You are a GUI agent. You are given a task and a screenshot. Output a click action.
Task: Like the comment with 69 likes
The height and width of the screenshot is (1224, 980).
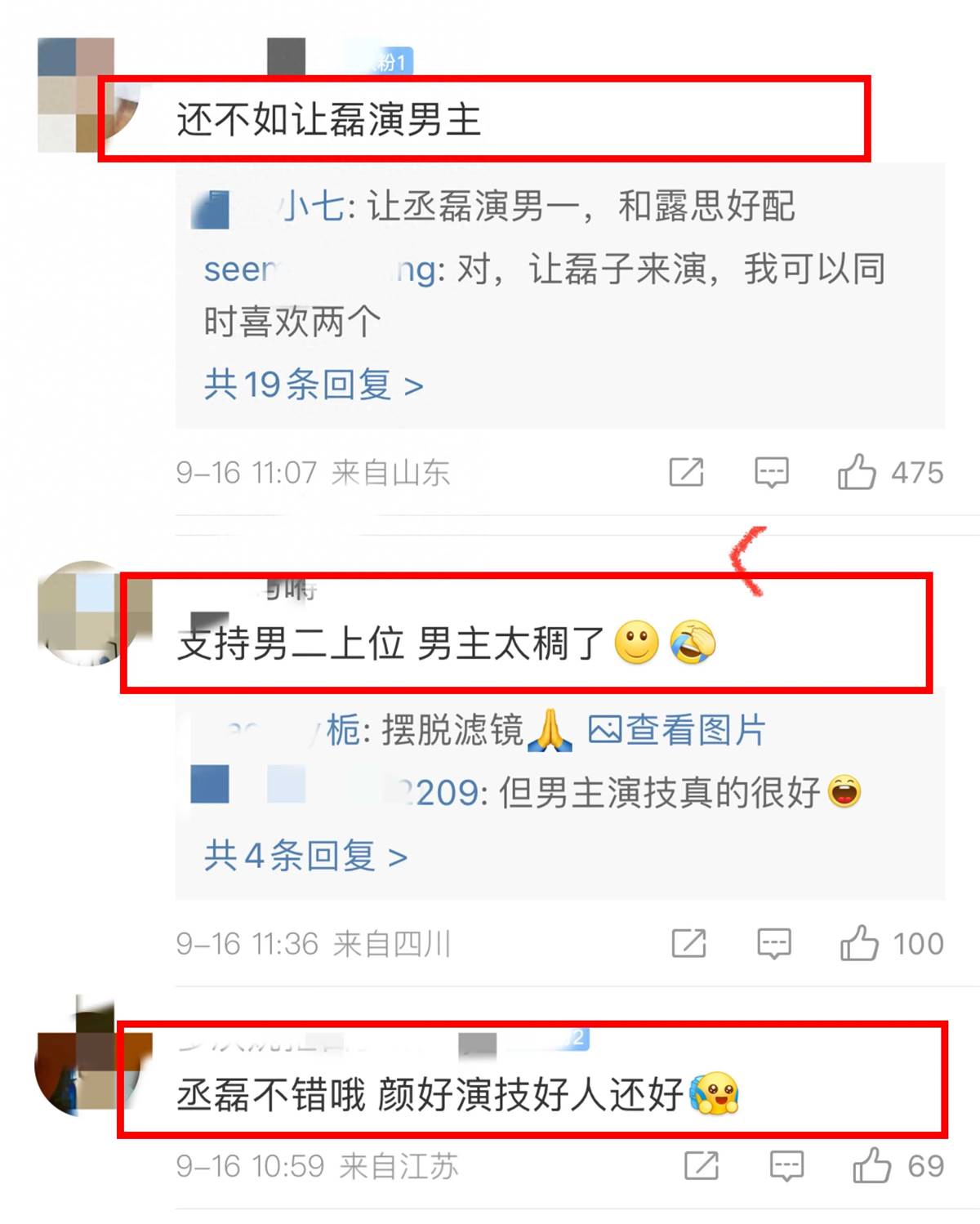tap(872, 1164)
